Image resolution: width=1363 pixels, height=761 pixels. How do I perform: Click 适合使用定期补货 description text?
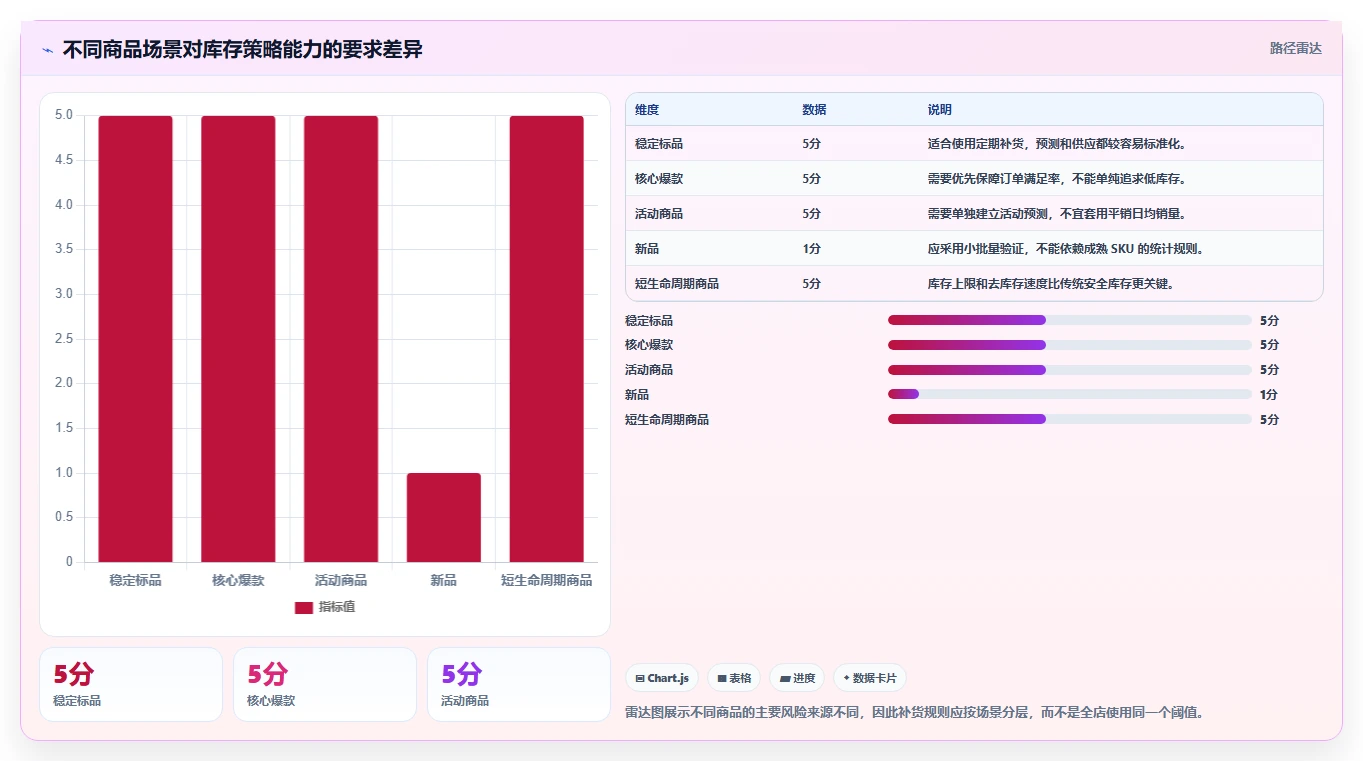[1057, 144]
